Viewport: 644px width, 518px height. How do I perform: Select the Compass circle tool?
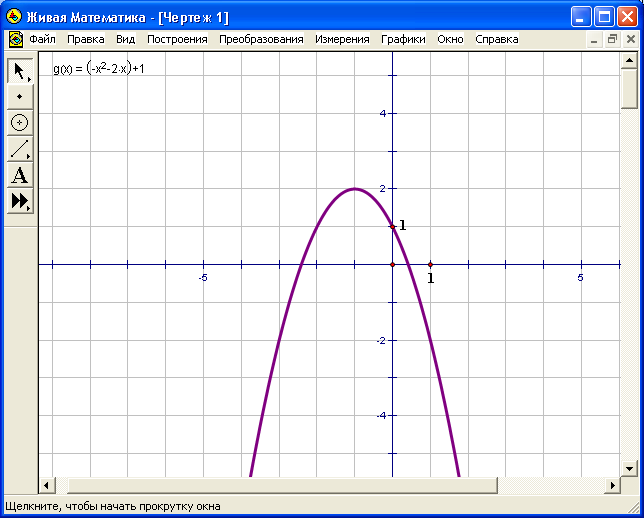(20, 122)
